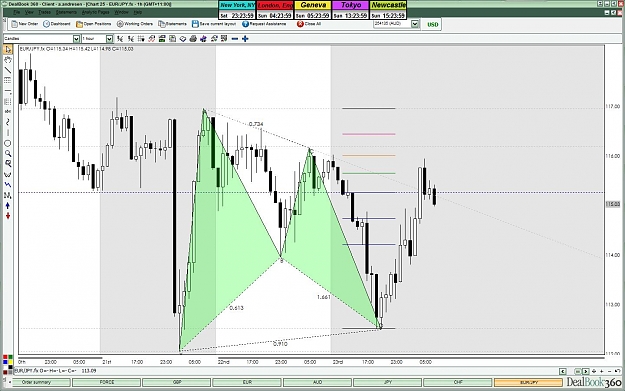The height and width of the screenshot is (391, 625).
Task: Select the ellipse drawing tool
Action: [x=8, y=143]
